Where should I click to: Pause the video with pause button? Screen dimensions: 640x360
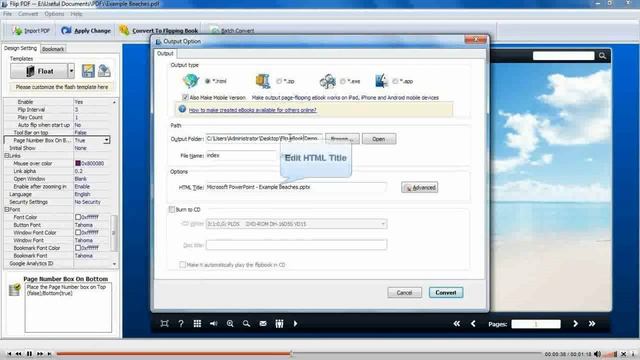click(29, 354)
